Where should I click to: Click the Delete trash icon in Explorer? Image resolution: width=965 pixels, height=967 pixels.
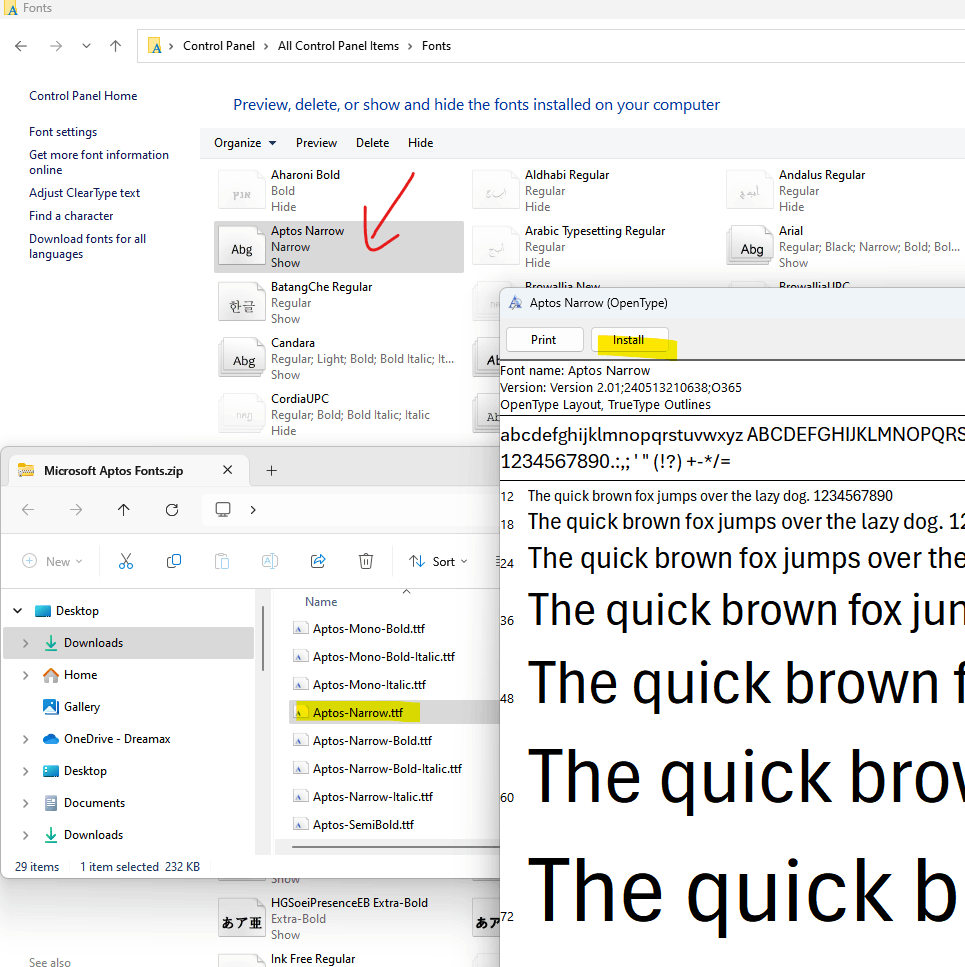click(x=366, y=561)
